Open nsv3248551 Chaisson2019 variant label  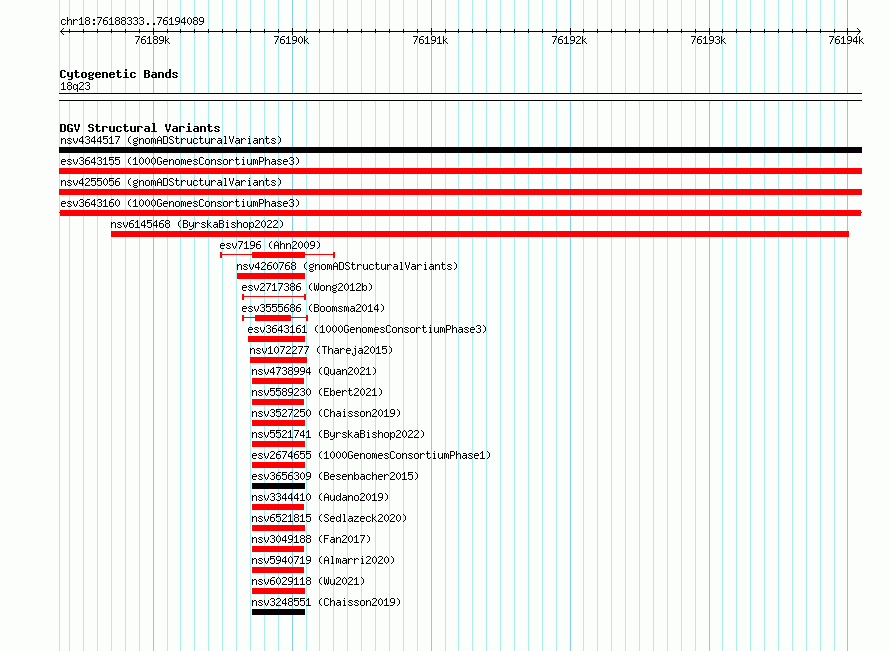[326, 602]
